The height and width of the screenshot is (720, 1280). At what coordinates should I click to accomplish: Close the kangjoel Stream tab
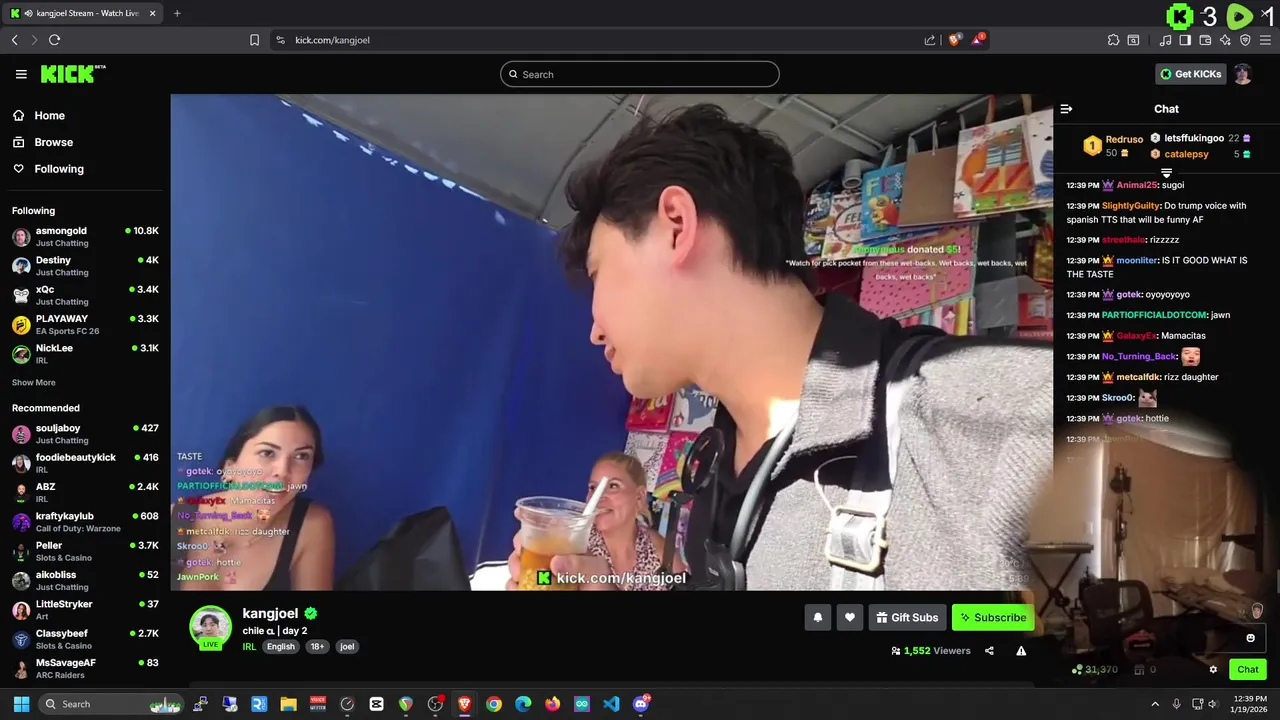pos(153,13)
